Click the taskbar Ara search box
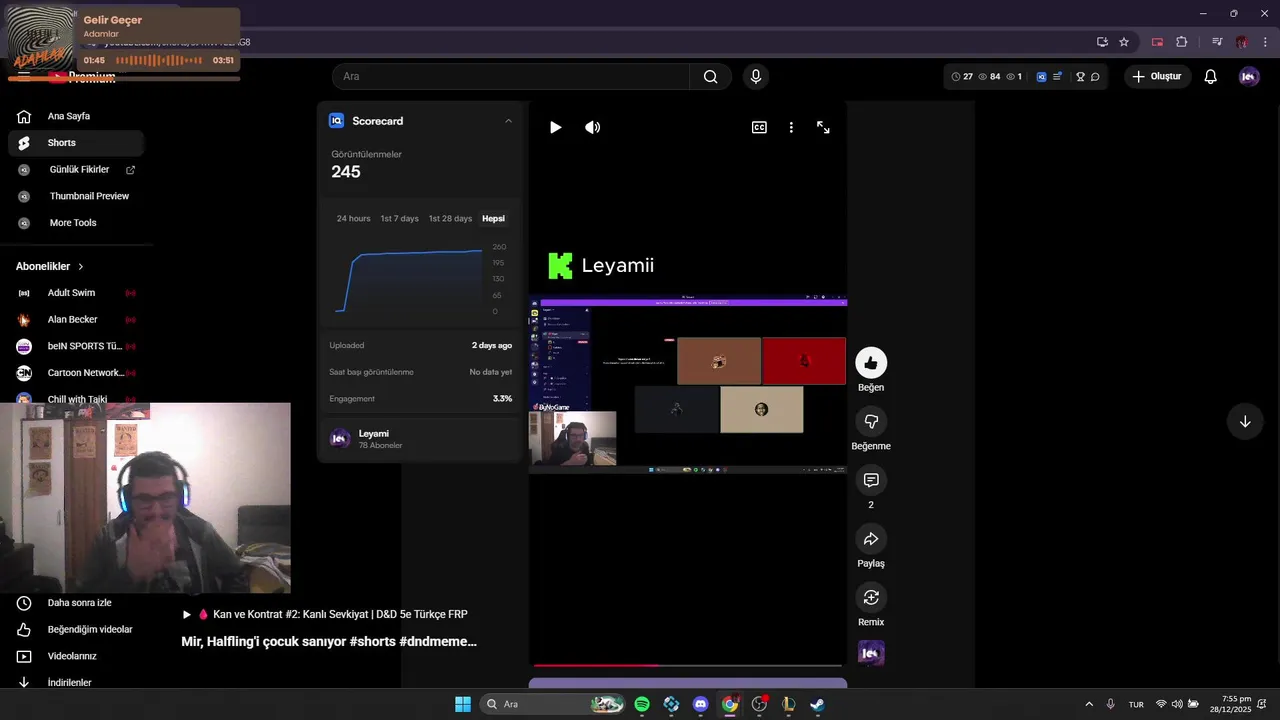 click(552, 704)
